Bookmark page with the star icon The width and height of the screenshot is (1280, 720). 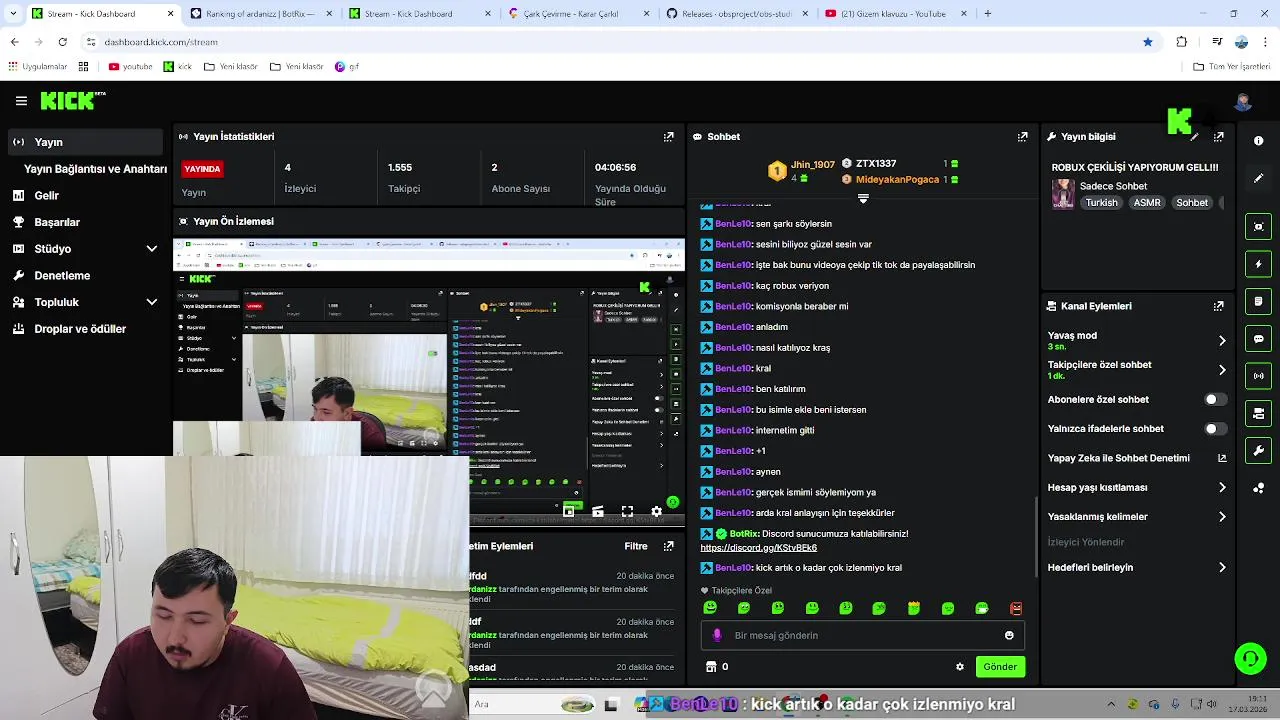(x=1147, y=42)
